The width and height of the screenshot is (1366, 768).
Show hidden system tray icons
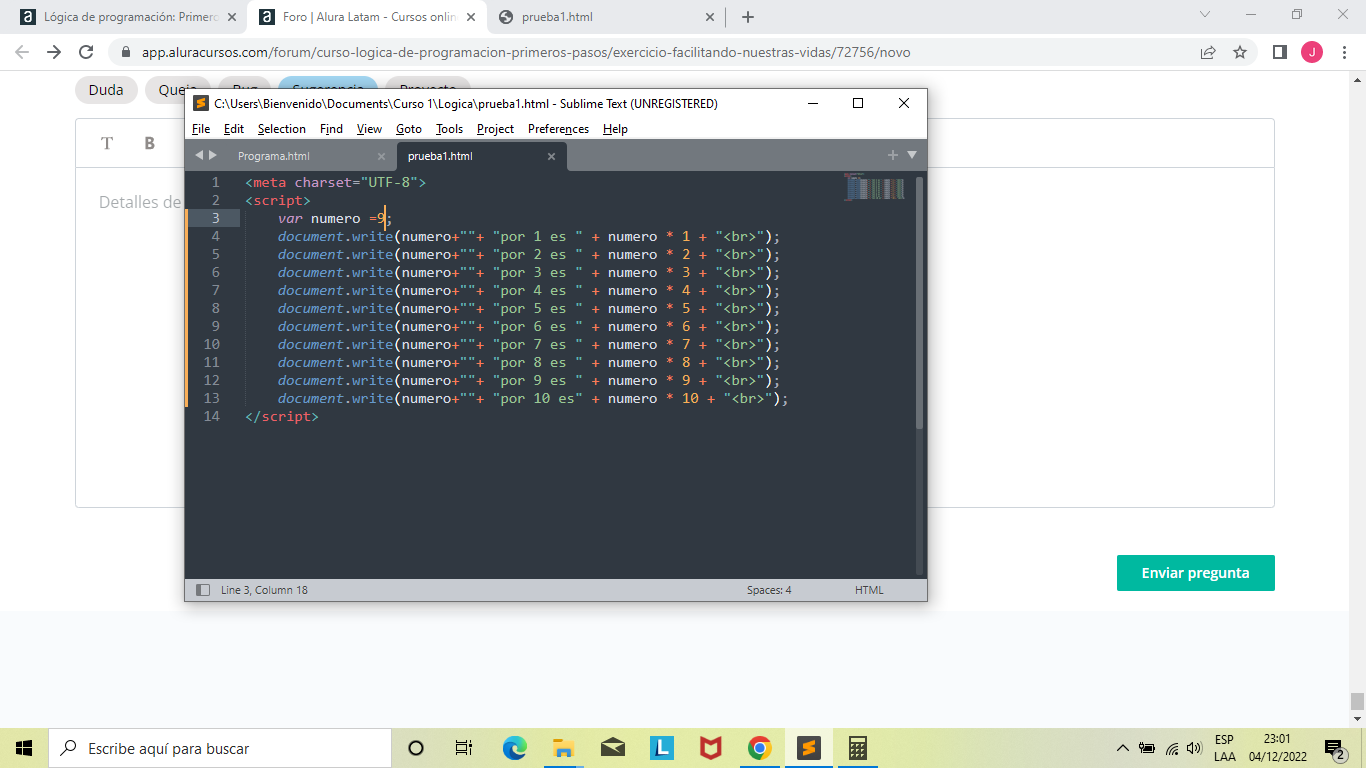pyautogui.click(x=1123, y=748)
